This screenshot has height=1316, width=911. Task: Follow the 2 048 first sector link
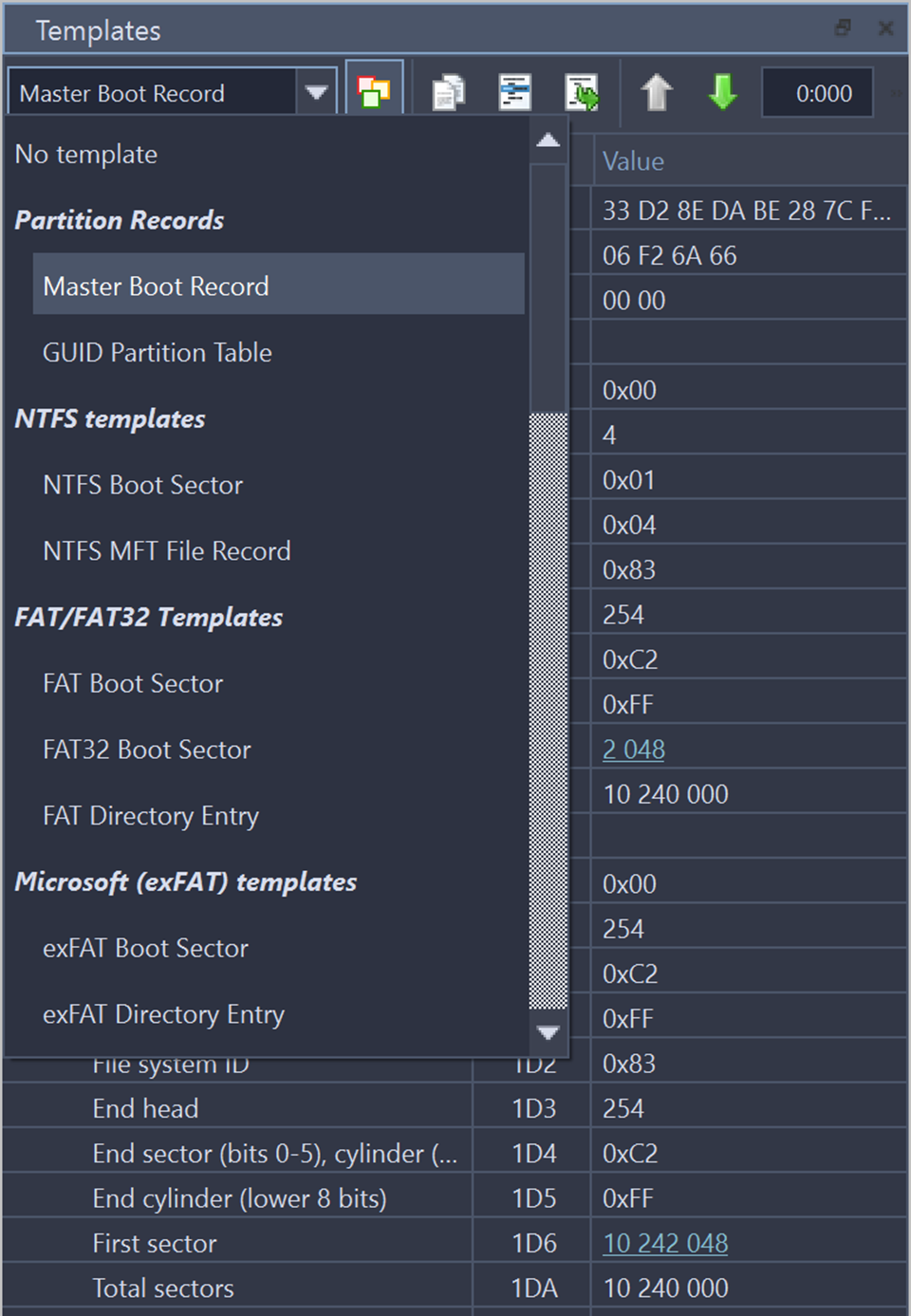[634, 750]
